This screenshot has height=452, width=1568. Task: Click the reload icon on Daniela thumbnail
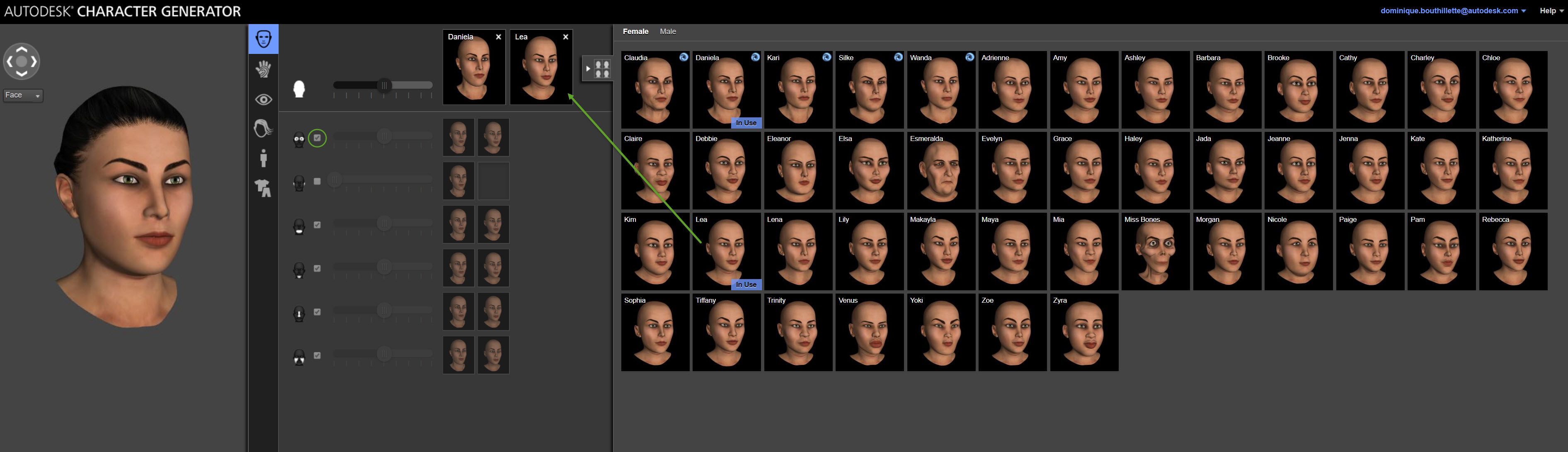[755, 57]
